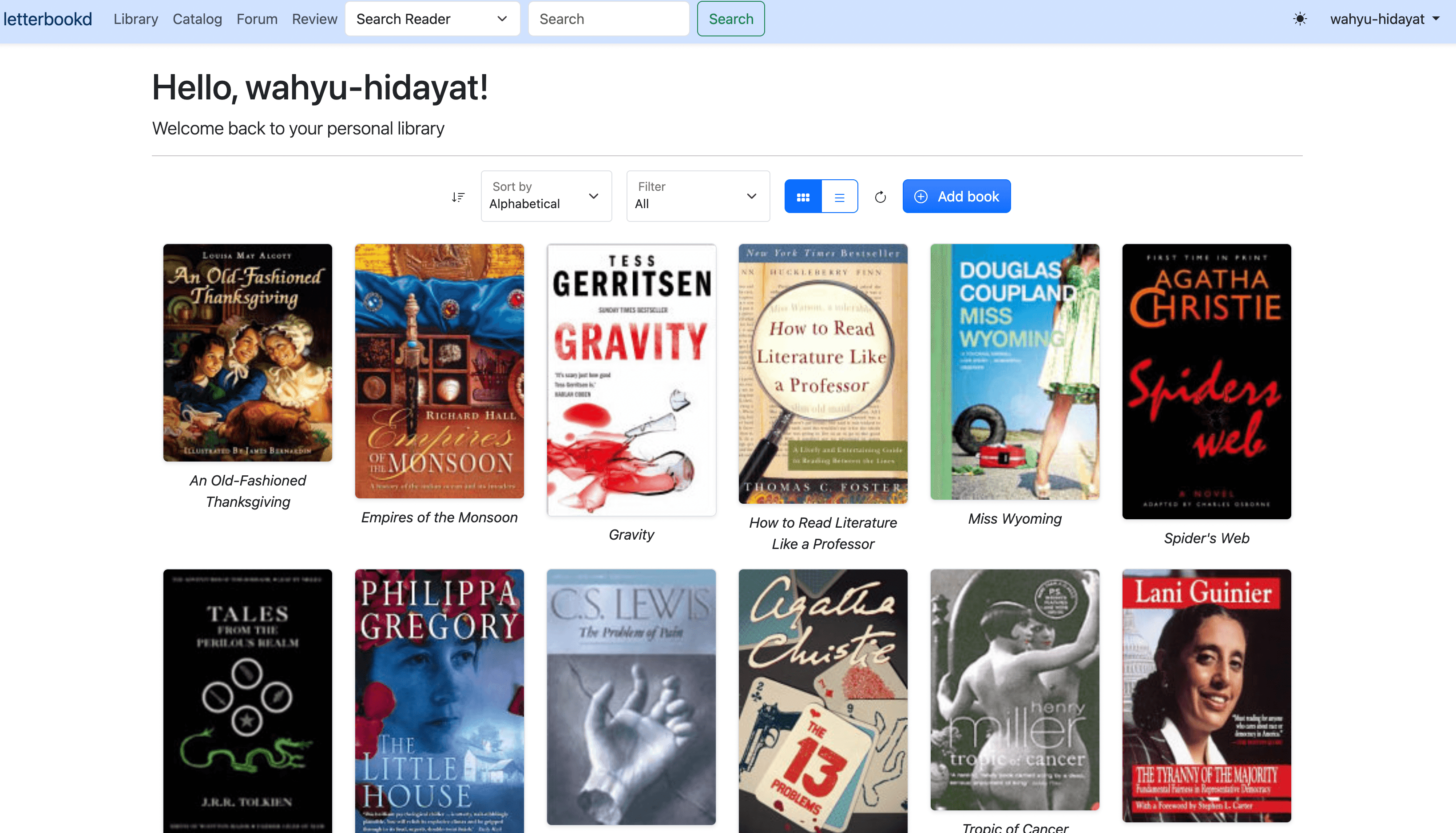Switch to list view layout

[840, 196]
